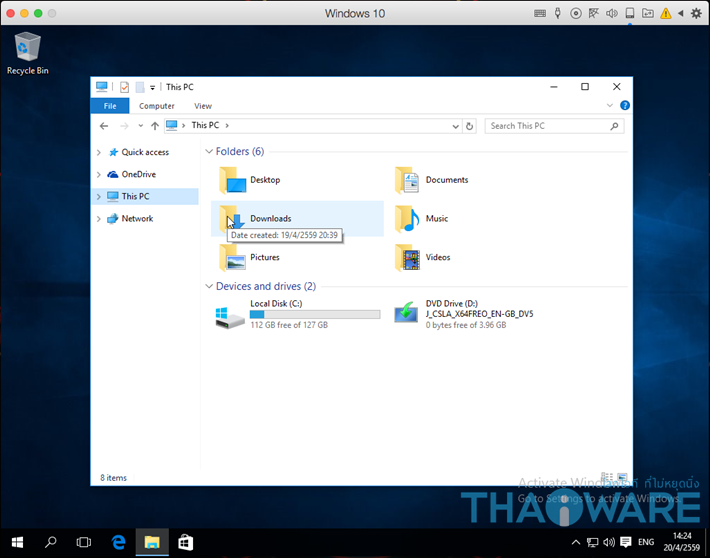Open the address bar history dropdown
The image size is (710, 558).
[456, 126]
